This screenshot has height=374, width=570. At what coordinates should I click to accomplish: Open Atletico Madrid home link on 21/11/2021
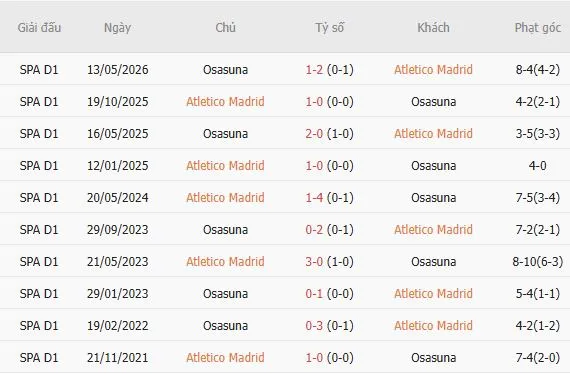click(x=225, y=357)
